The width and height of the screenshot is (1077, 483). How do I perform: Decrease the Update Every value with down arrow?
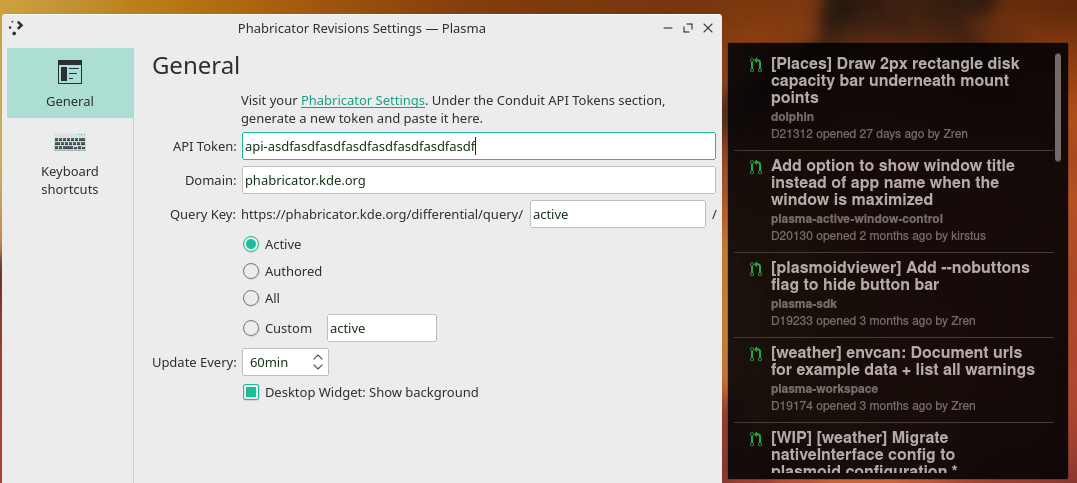point(318,367)
